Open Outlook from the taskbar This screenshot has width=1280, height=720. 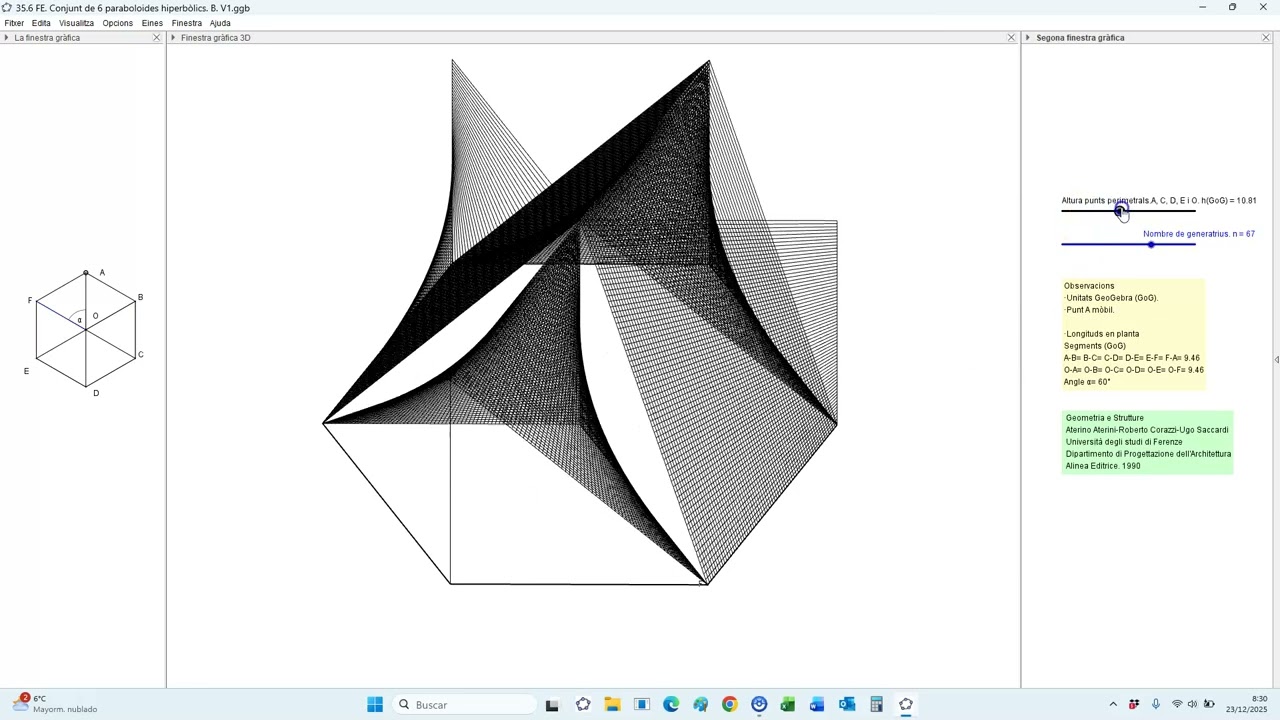(x=847, y=705)
